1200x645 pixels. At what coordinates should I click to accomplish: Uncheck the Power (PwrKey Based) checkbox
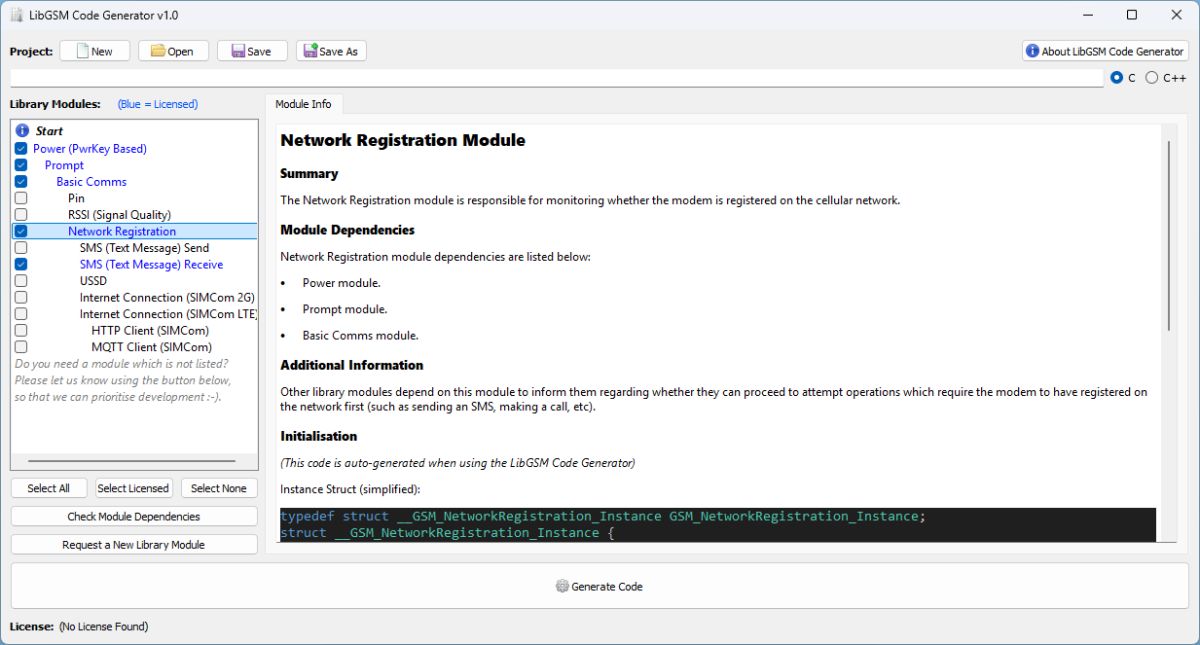point(21,148)
